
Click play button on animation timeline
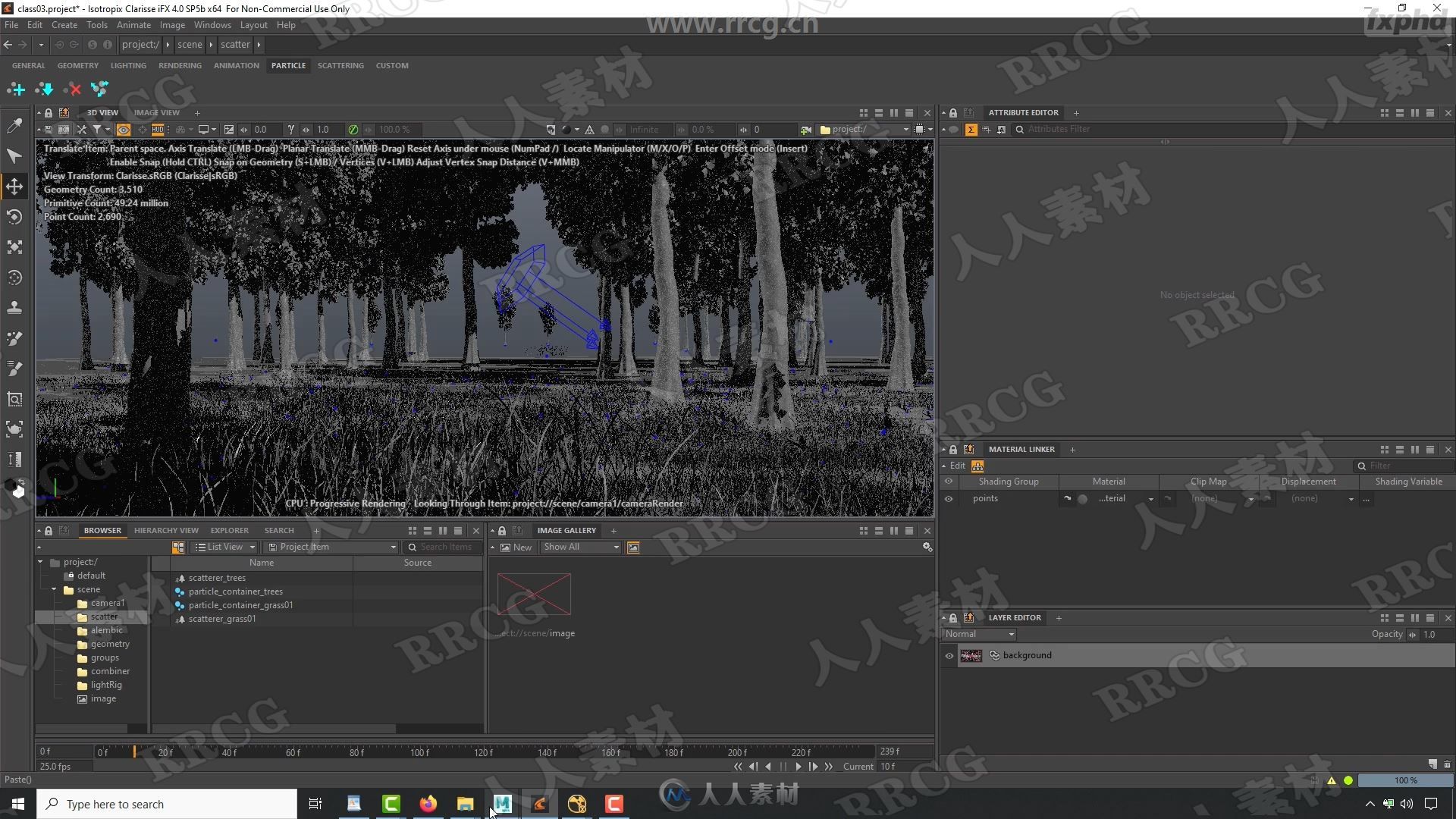[798, 766]
